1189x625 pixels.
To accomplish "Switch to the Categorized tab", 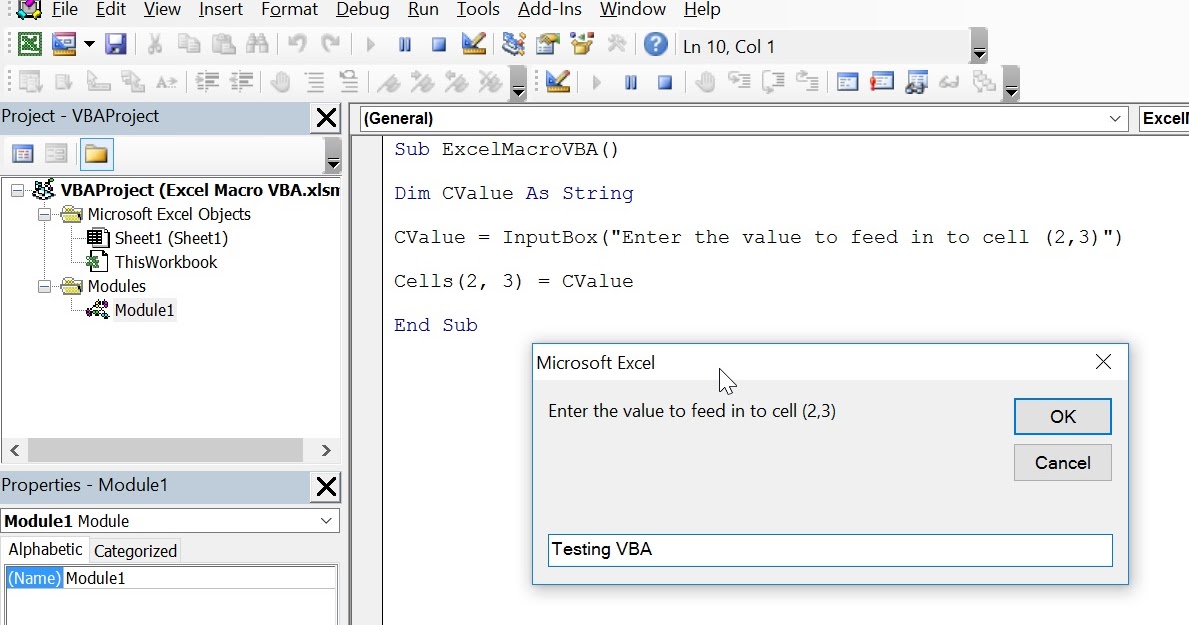I will click(x=135, y=551).
